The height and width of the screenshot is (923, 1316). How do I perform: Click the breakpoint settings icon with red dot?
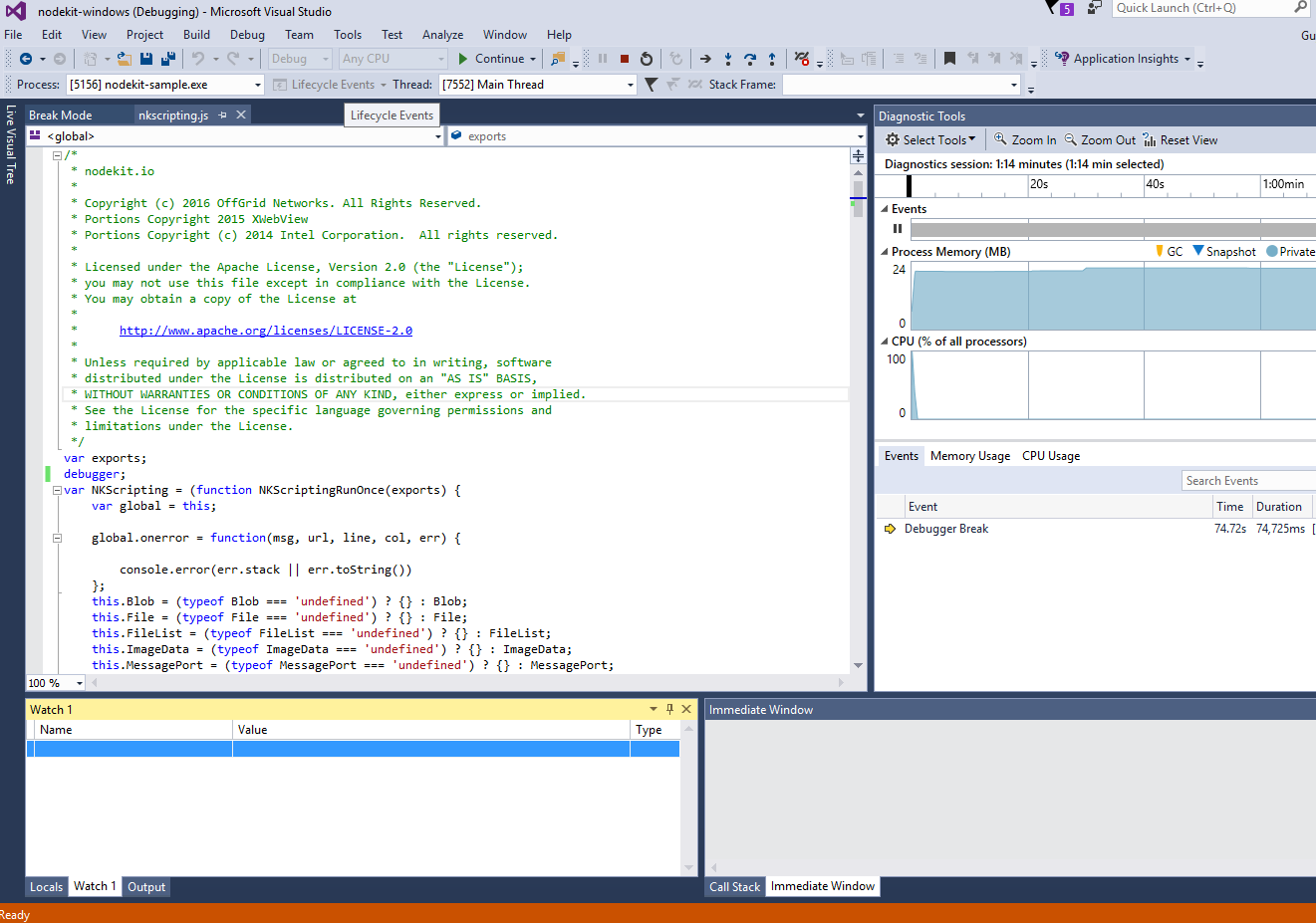[x=802, y=59]
